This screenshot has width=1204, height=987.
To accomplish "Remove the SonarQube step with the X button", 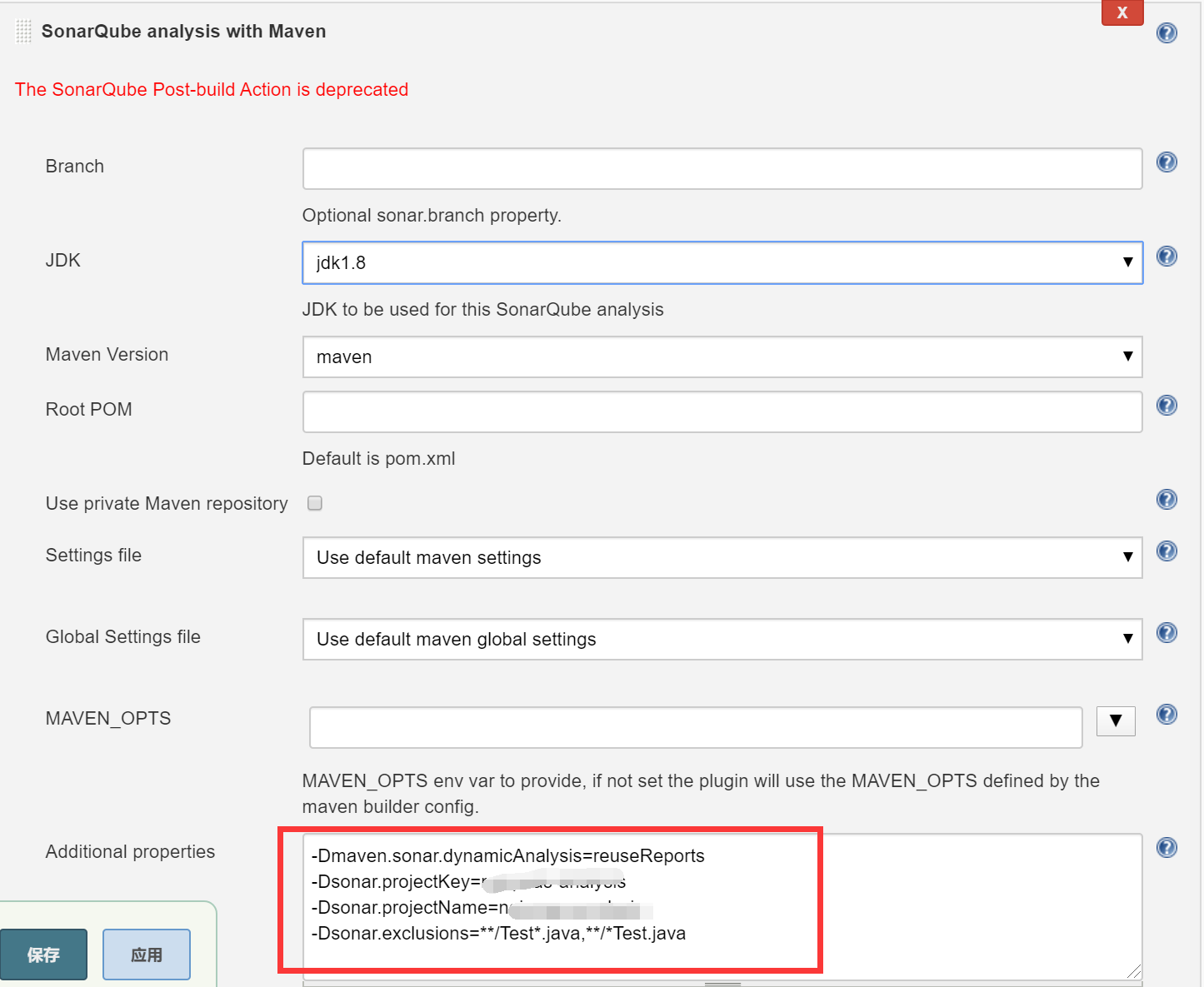I will (1122, 13).
